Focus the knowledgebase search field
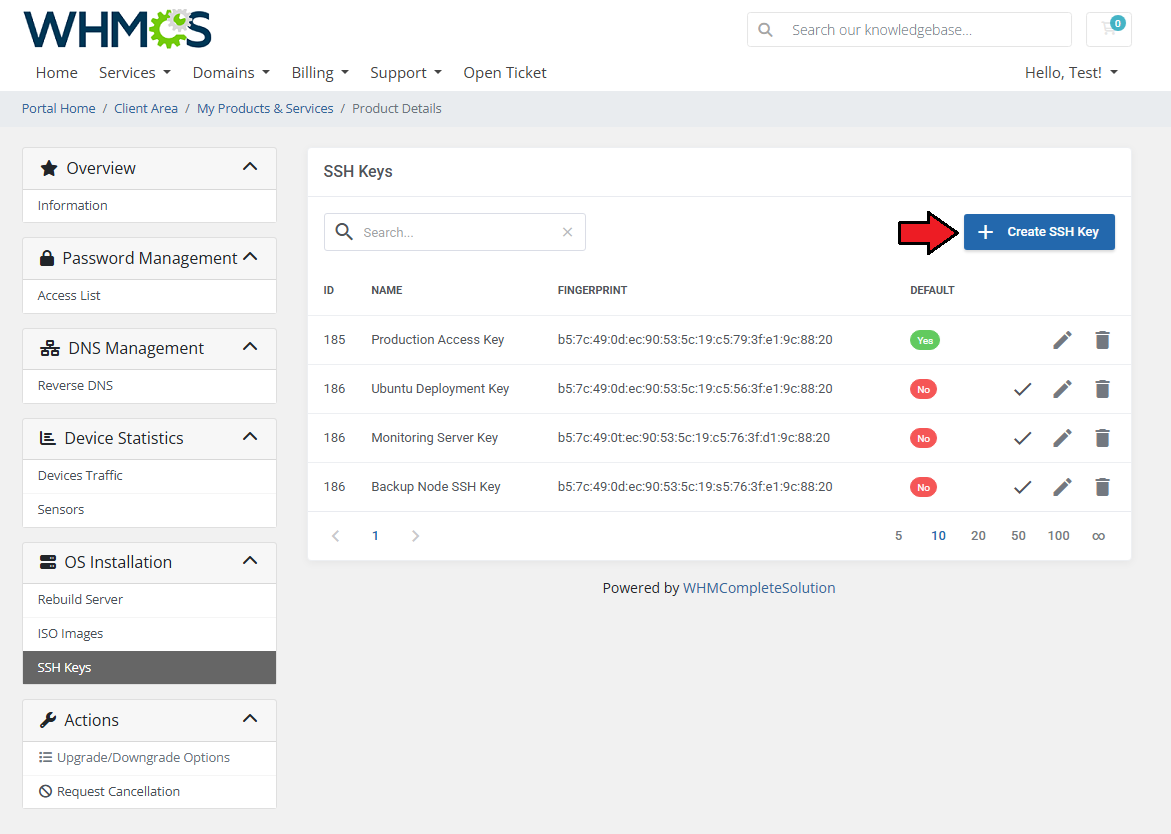Screen dimensions: 1171x834 click(x=909, y=30)
